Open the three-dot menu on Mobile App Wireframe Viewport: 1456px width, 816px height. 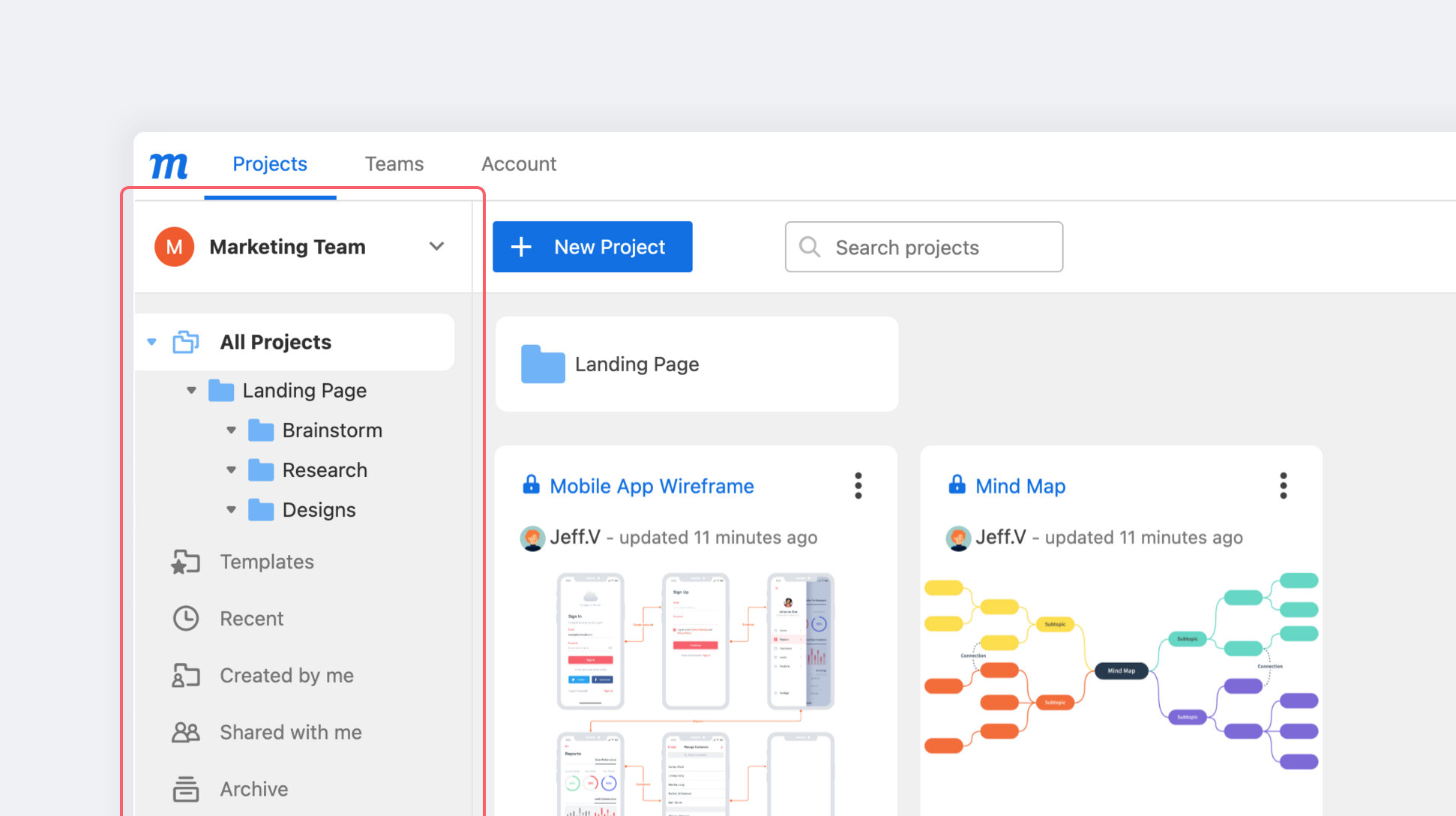pyautogui.click(x=858, y=485)
